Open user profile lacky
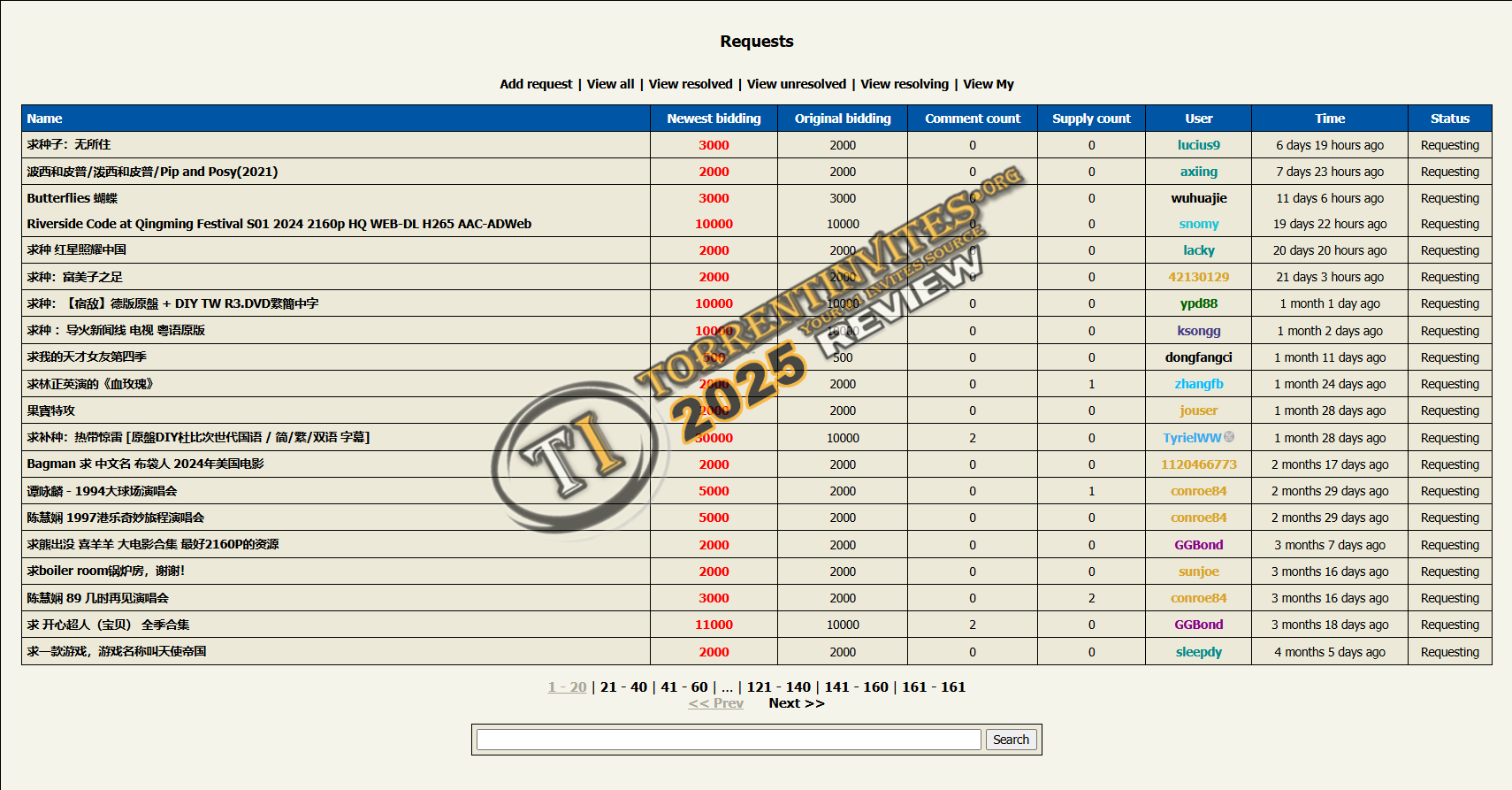The height and width of the screenshot is (790, 1512). [1199, 250]
